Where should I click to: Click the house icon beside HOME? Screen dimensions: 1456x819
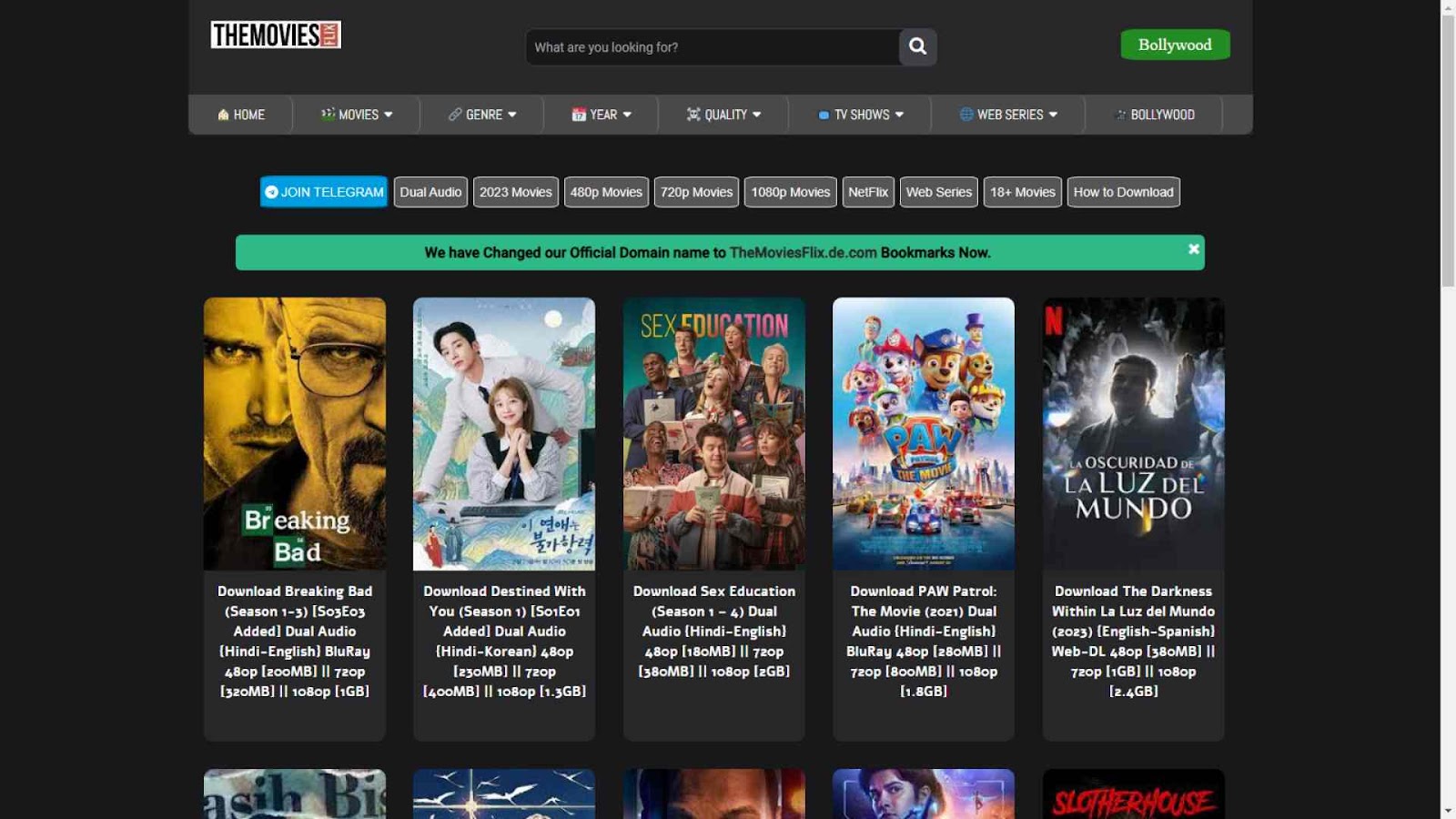(223, 115)
